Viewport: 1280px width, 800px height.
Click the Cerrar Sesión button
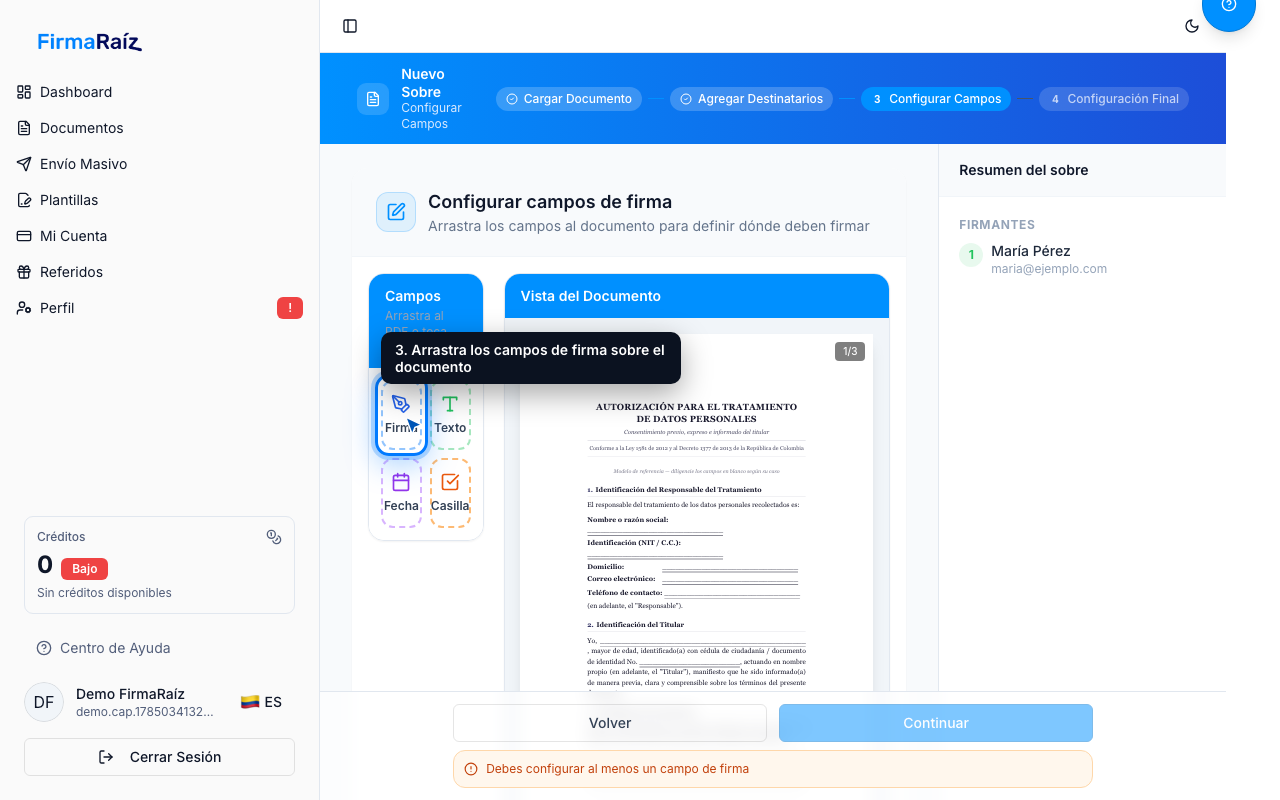pyautogui.click(x=159, y=757)
